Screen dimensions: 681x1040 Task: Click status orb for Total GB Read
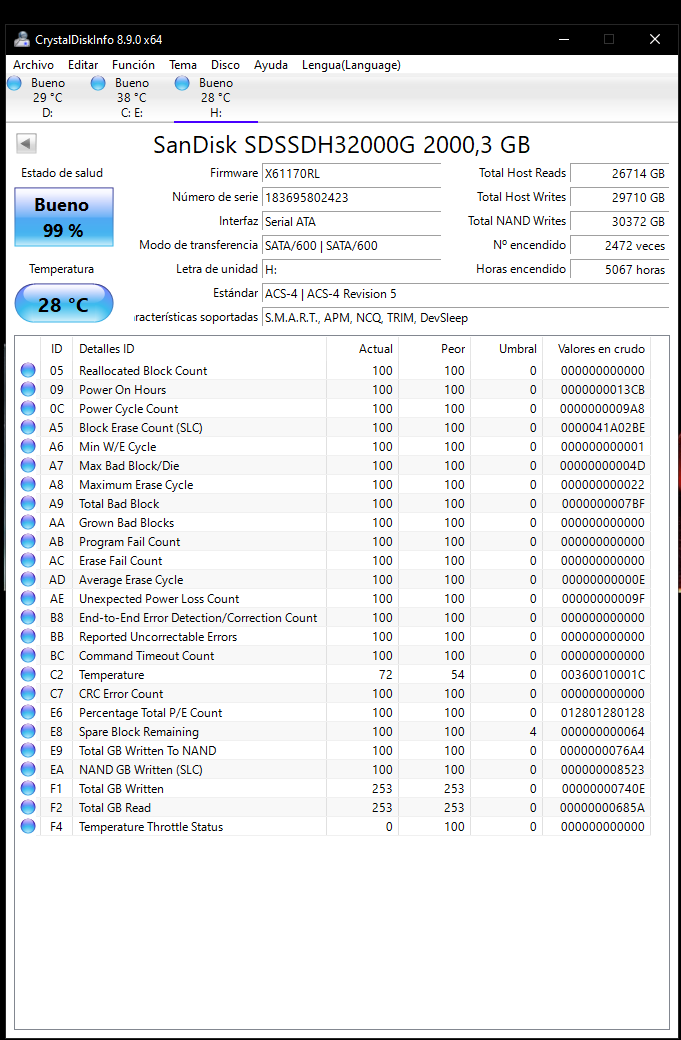click(28, 808)
